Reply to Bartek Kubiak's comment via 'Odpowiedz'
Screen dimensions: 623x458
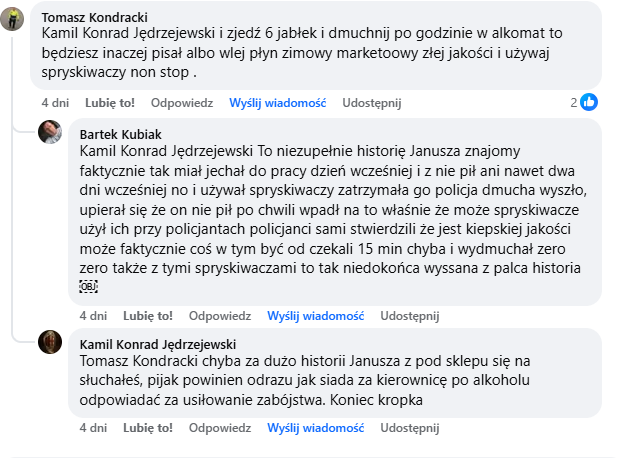[x=220, y=315]
